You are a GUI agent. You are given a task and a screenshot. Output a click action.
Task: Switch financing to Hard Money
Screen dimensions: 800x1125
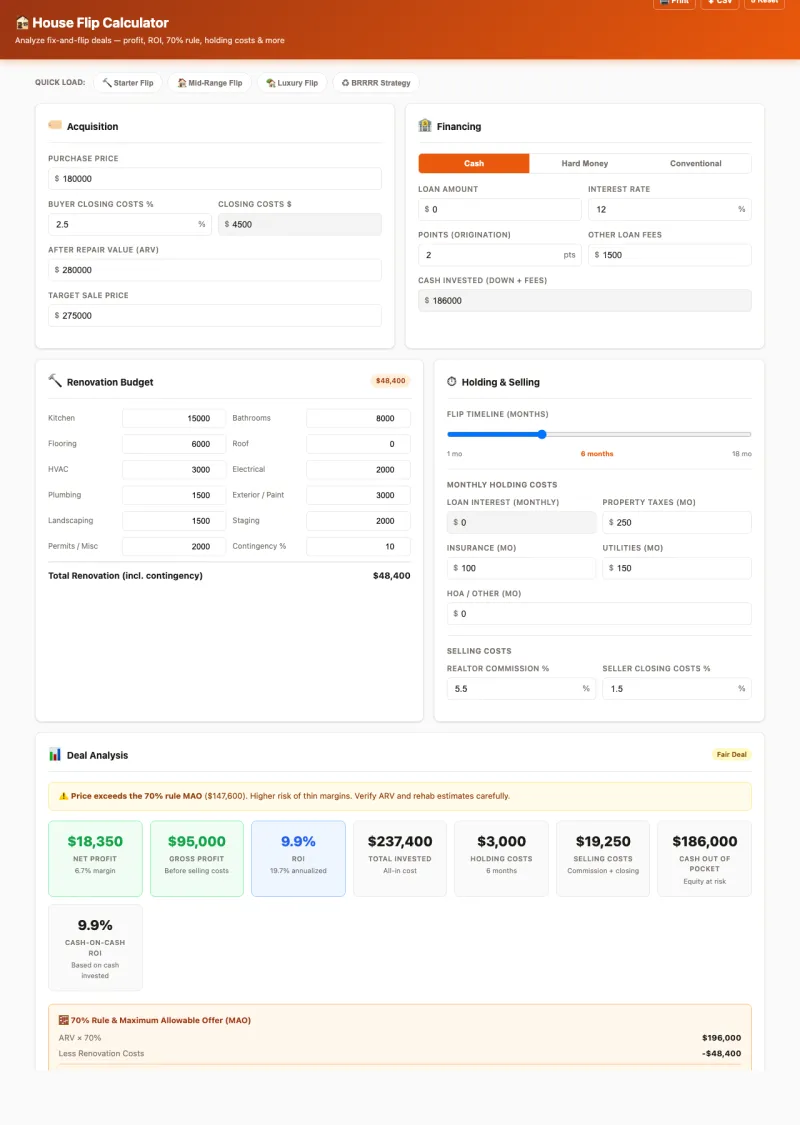584,163
